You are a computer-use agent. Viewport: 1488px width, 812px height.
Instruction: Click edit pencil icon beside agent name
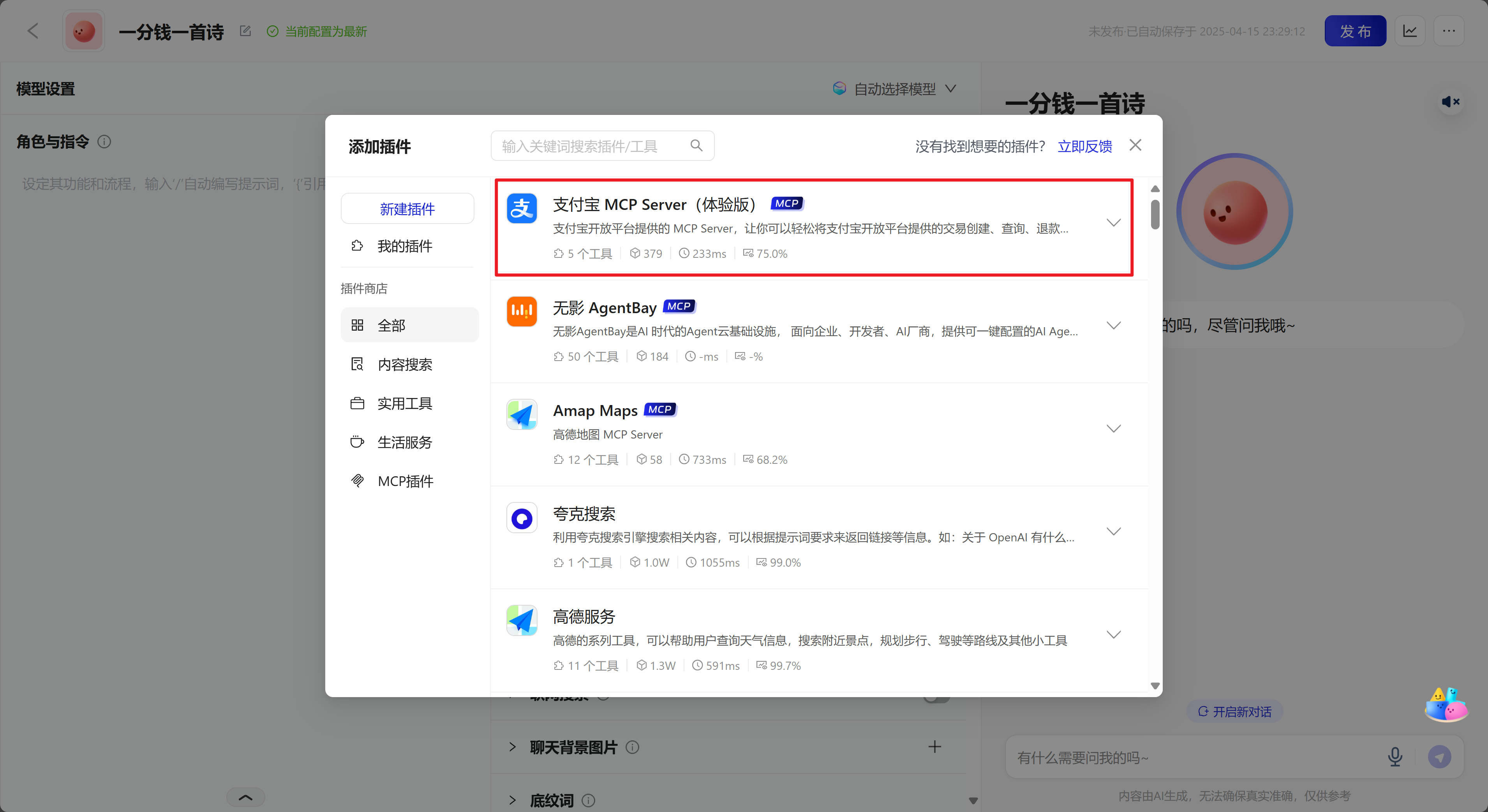(x=245, y=31)
